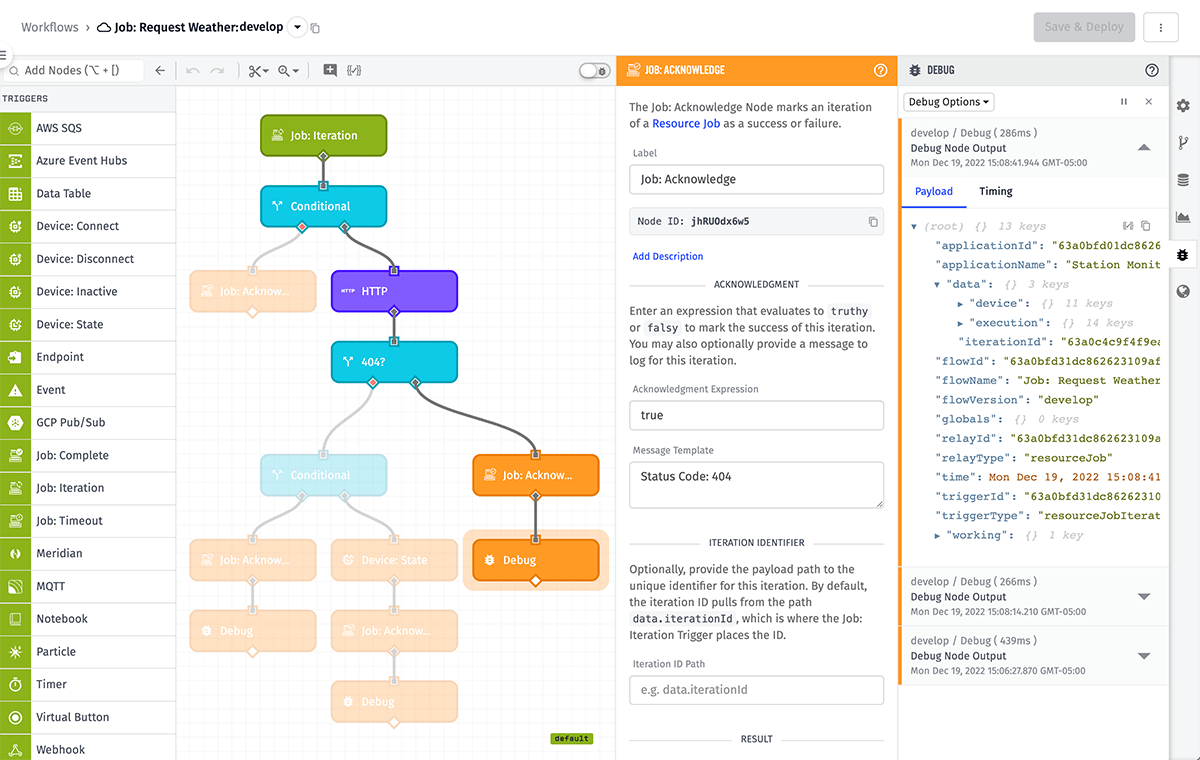Open the zoom level dropdown
The height and width of the screenshot is (760, 1200).
[x=289, y=71]
